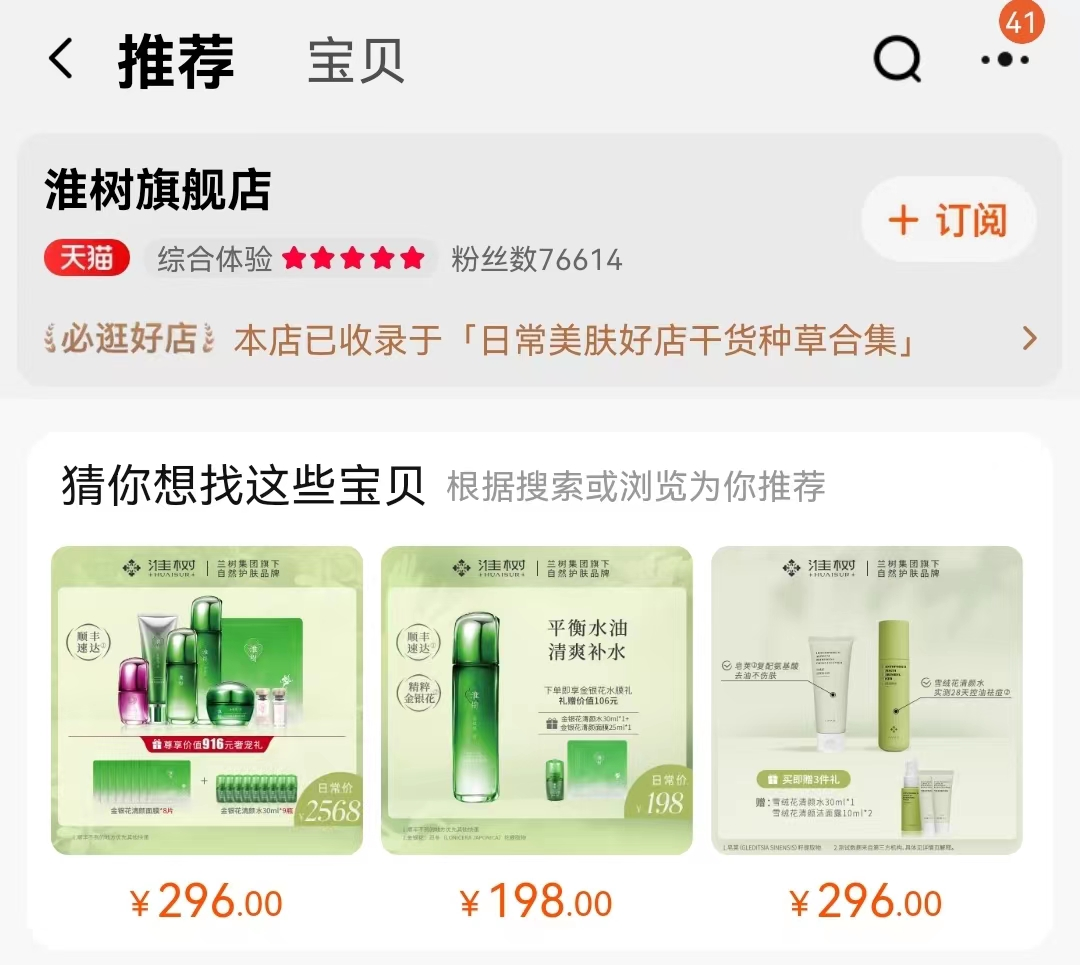
Task: Open the three-dots more menu
Action: (1005, 60)
